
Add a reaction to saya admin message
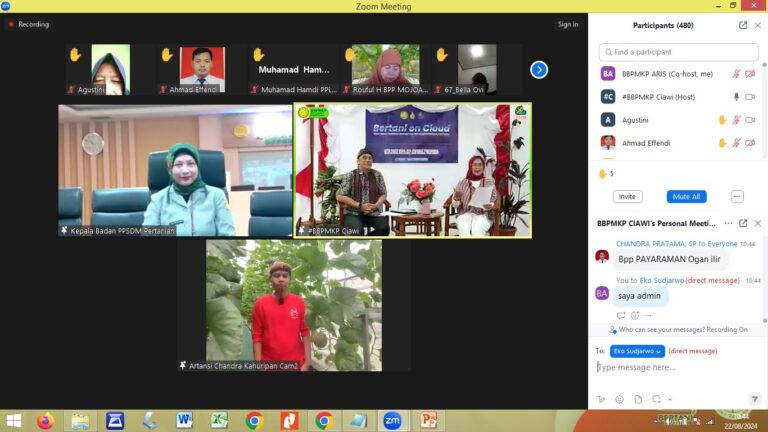point(635,315)
